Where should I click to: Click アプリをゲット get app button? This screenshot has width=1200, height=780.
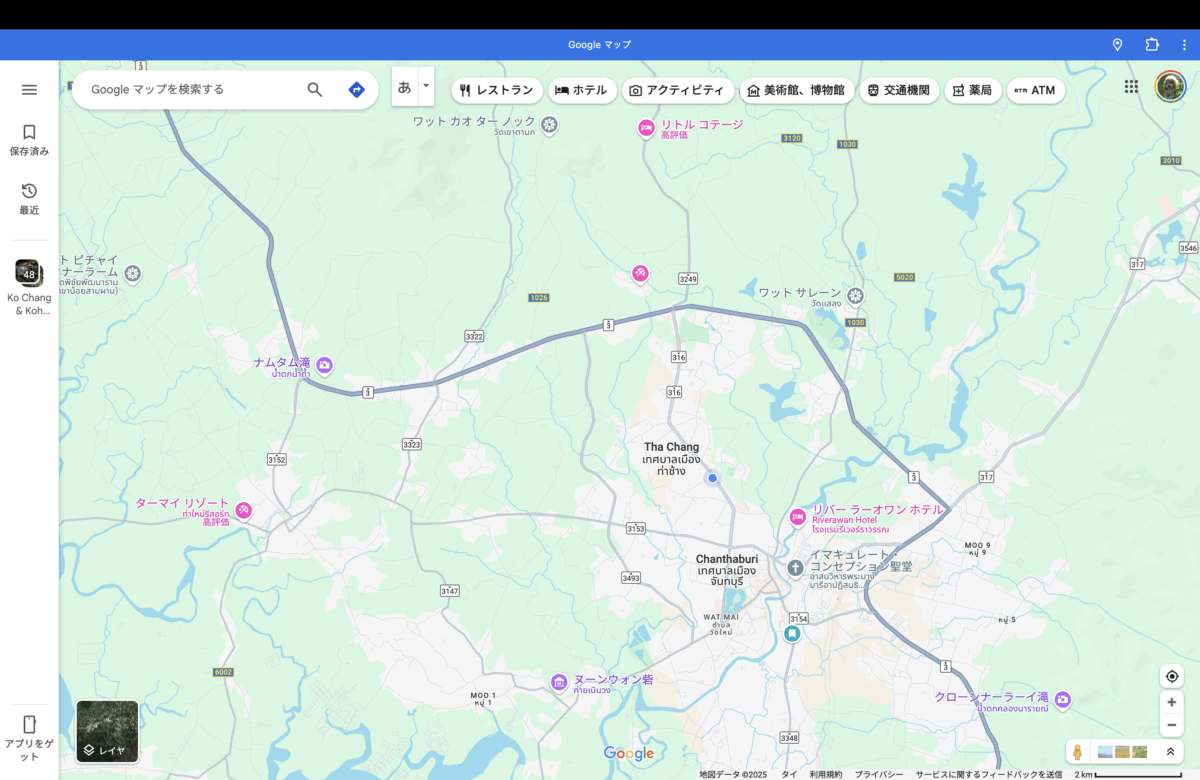pos(29,738)
